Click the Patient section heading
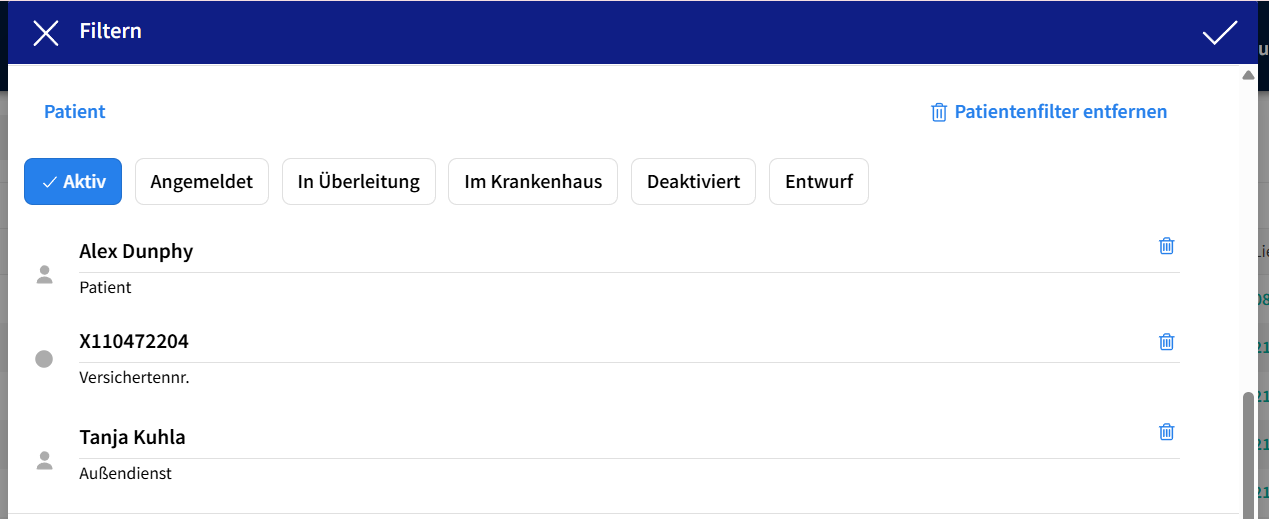This screenshot has width=1269, height=519. (75, 112)
